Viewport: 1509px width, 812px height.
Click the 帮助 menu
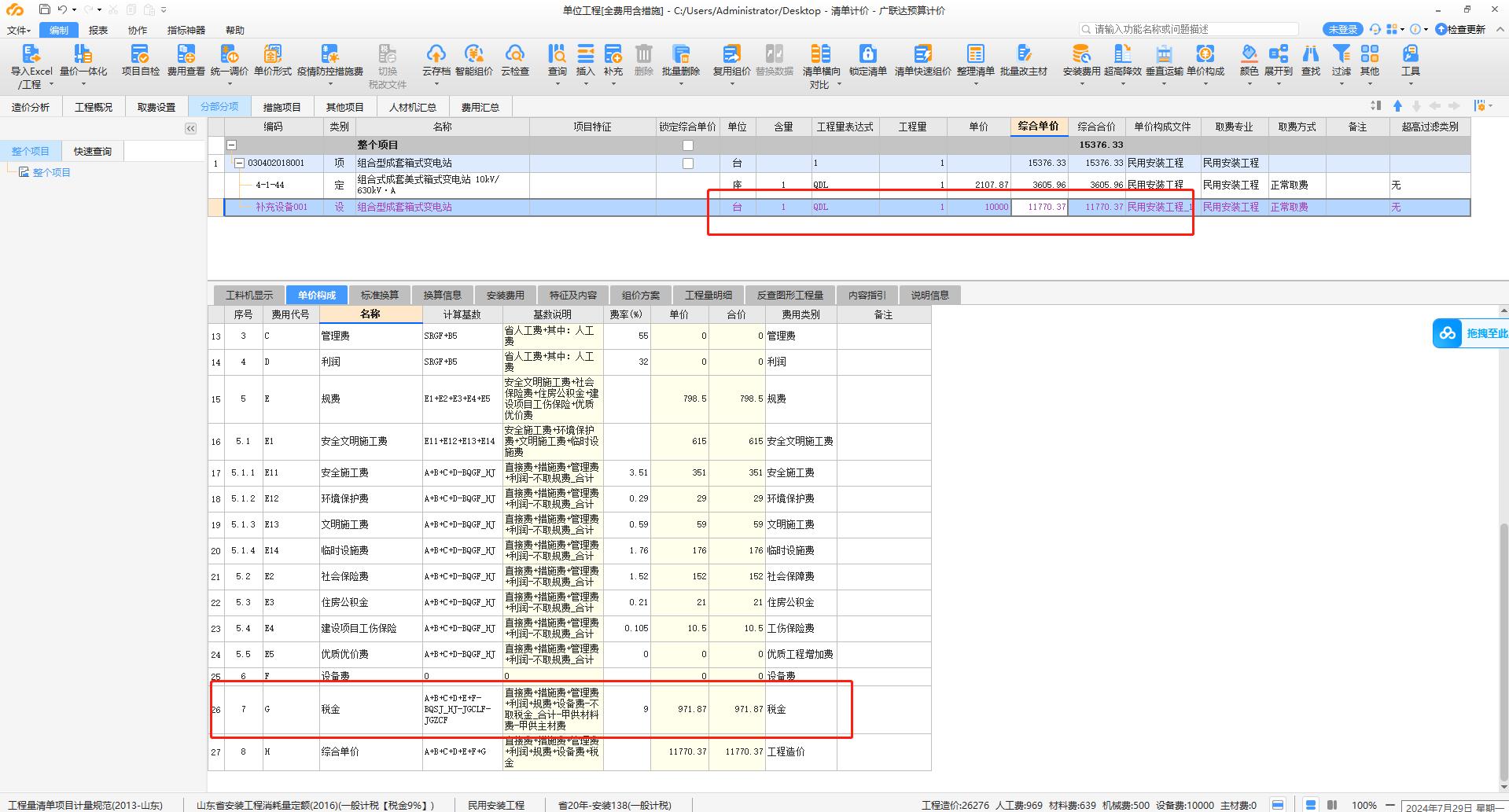235,30
